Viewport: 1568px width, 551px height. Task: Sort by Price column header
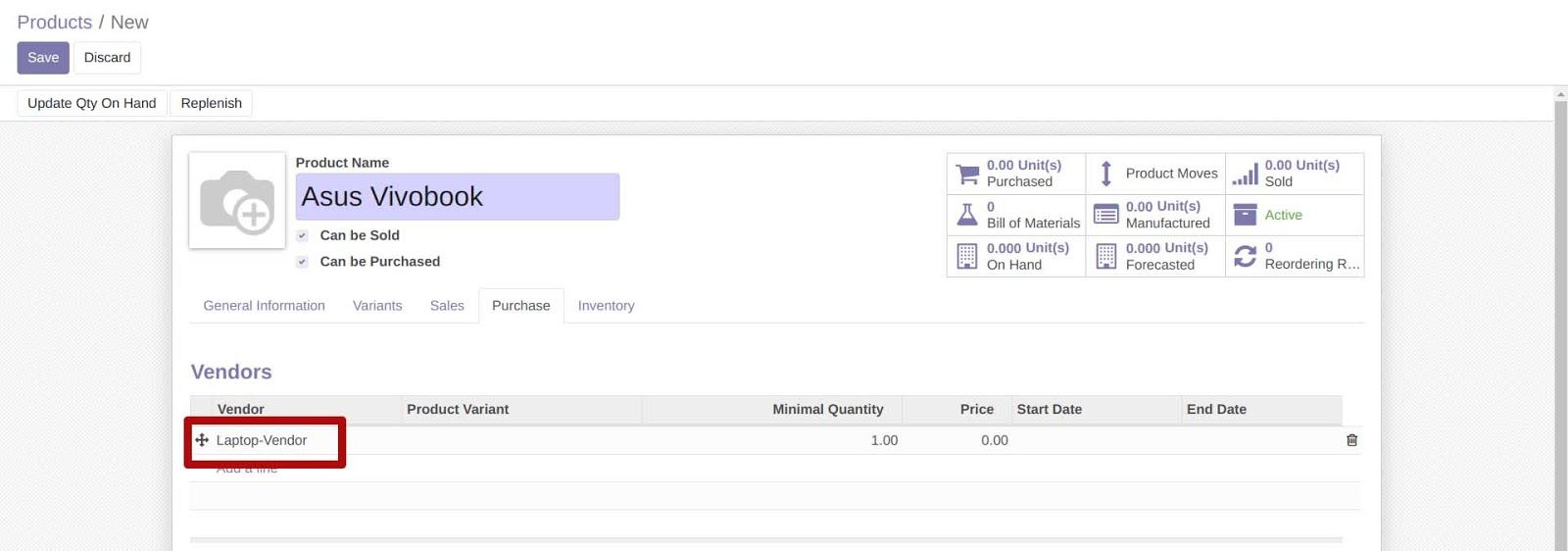click(956, 409)
